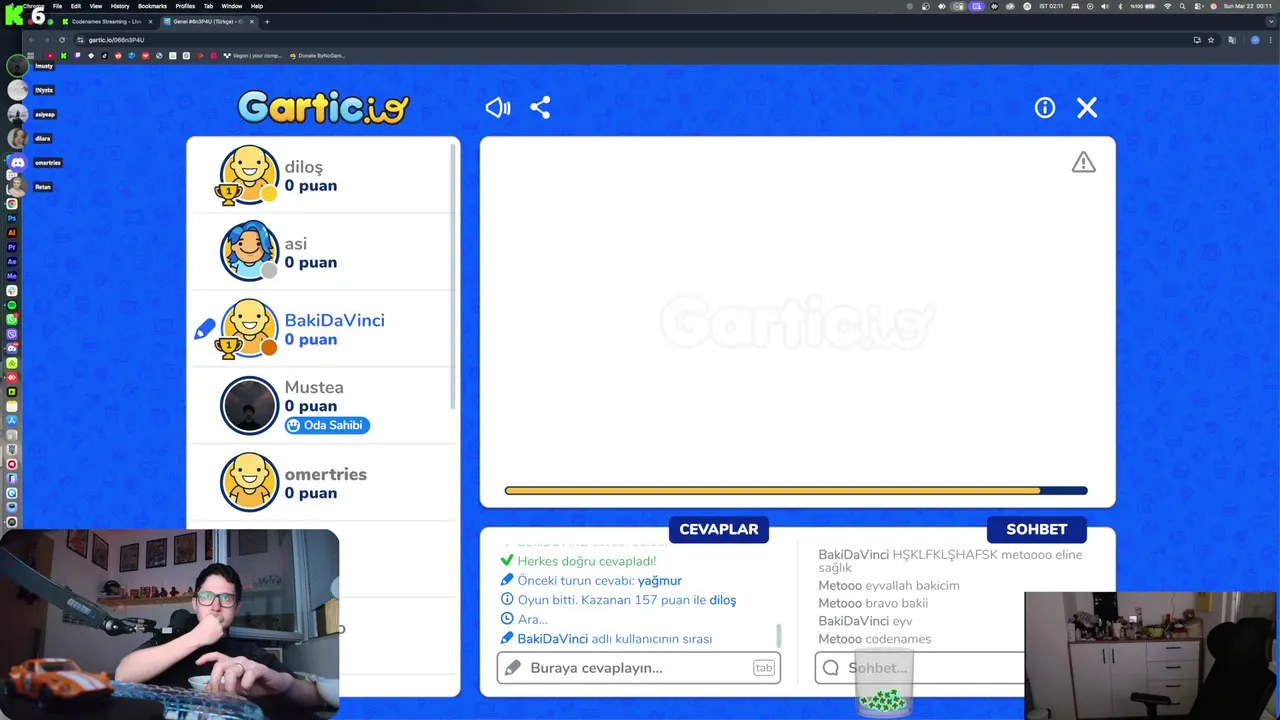Reload the page
This screenshot has height=720, width=1280.
[x=62, y=40]
